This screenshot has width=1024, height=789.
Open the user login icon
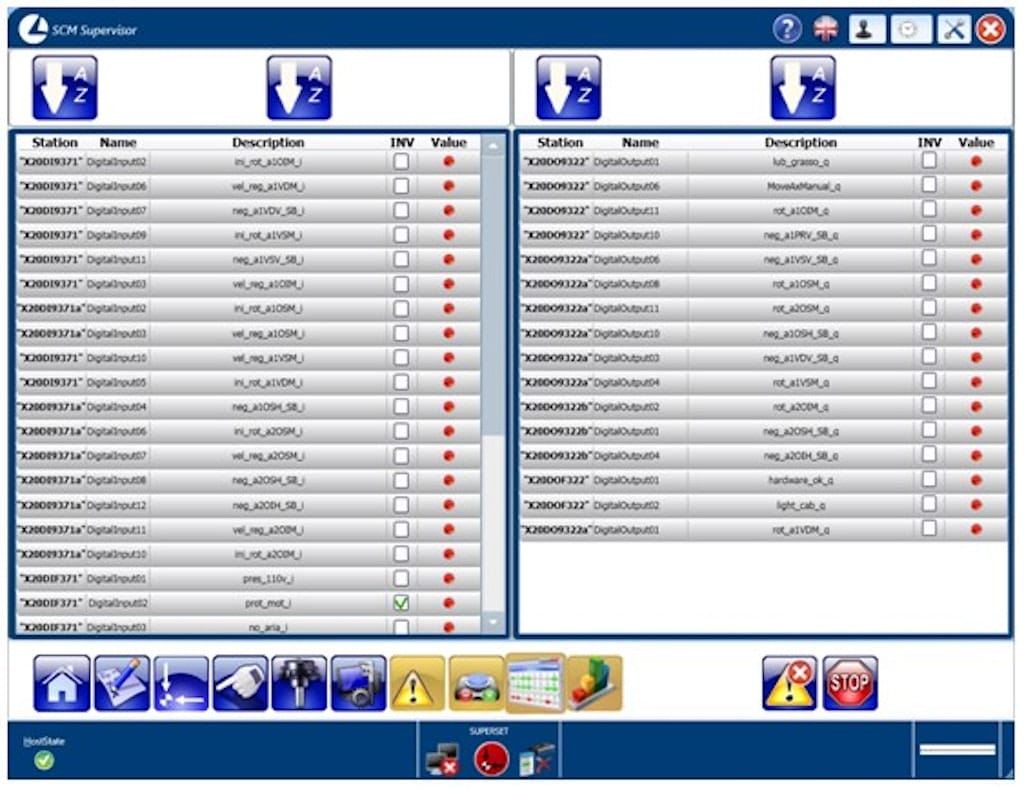coord(867,29)
